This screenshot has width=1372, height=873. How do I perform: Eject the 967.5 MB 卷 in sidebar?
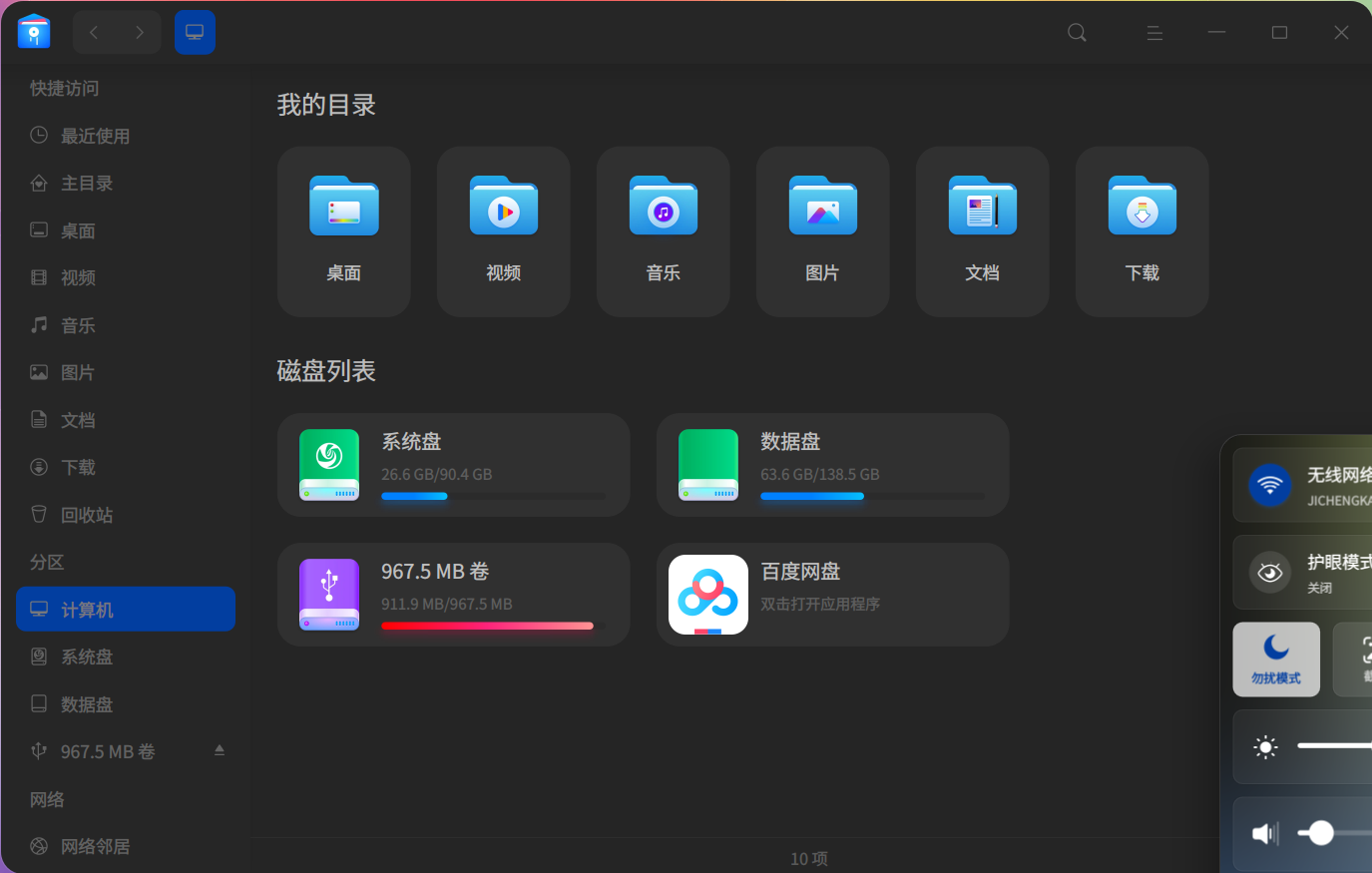(x=220, y=750)
